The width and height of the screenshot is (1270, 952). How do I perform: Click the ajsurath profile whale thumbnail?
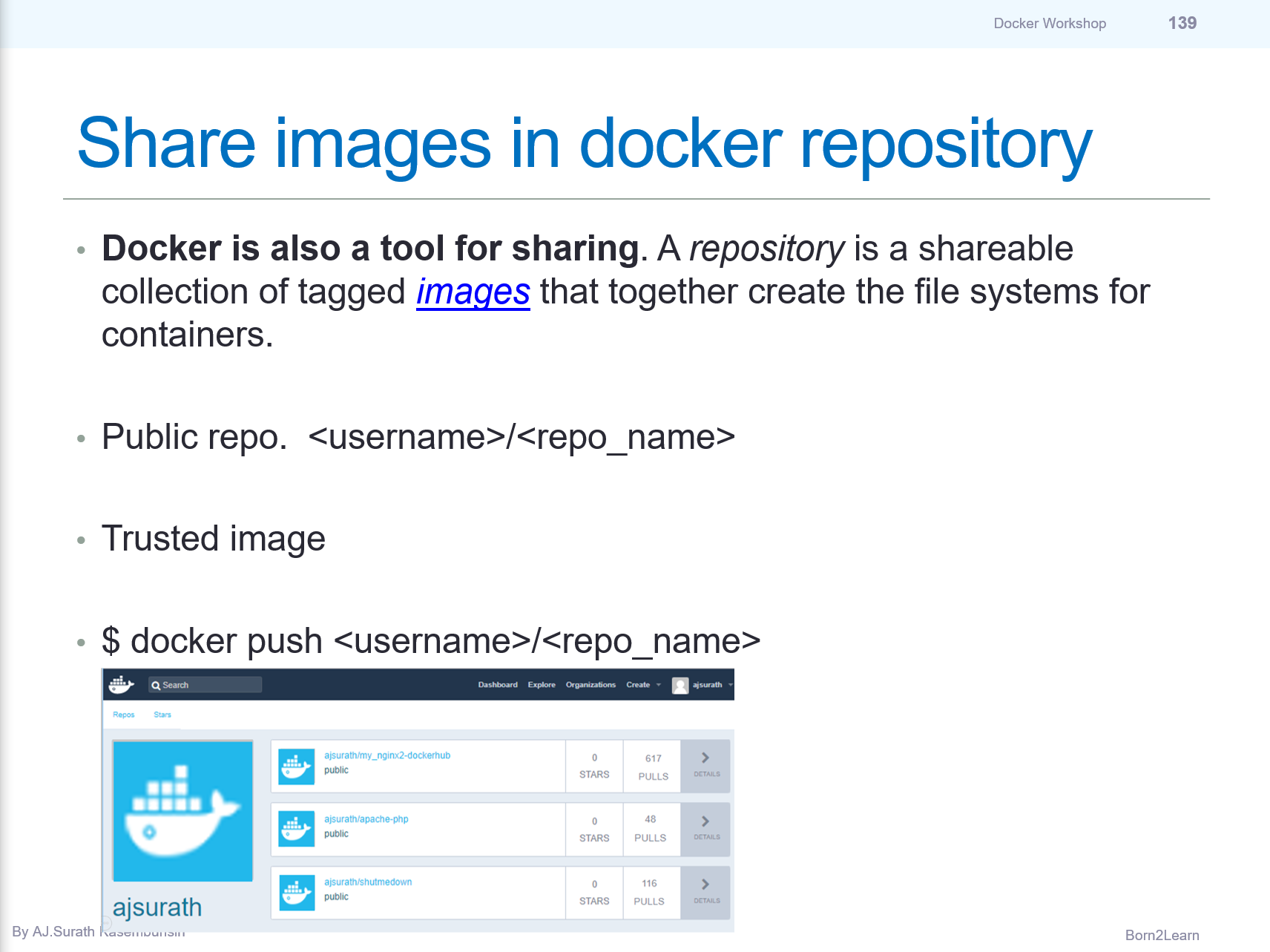coord(182,812)
